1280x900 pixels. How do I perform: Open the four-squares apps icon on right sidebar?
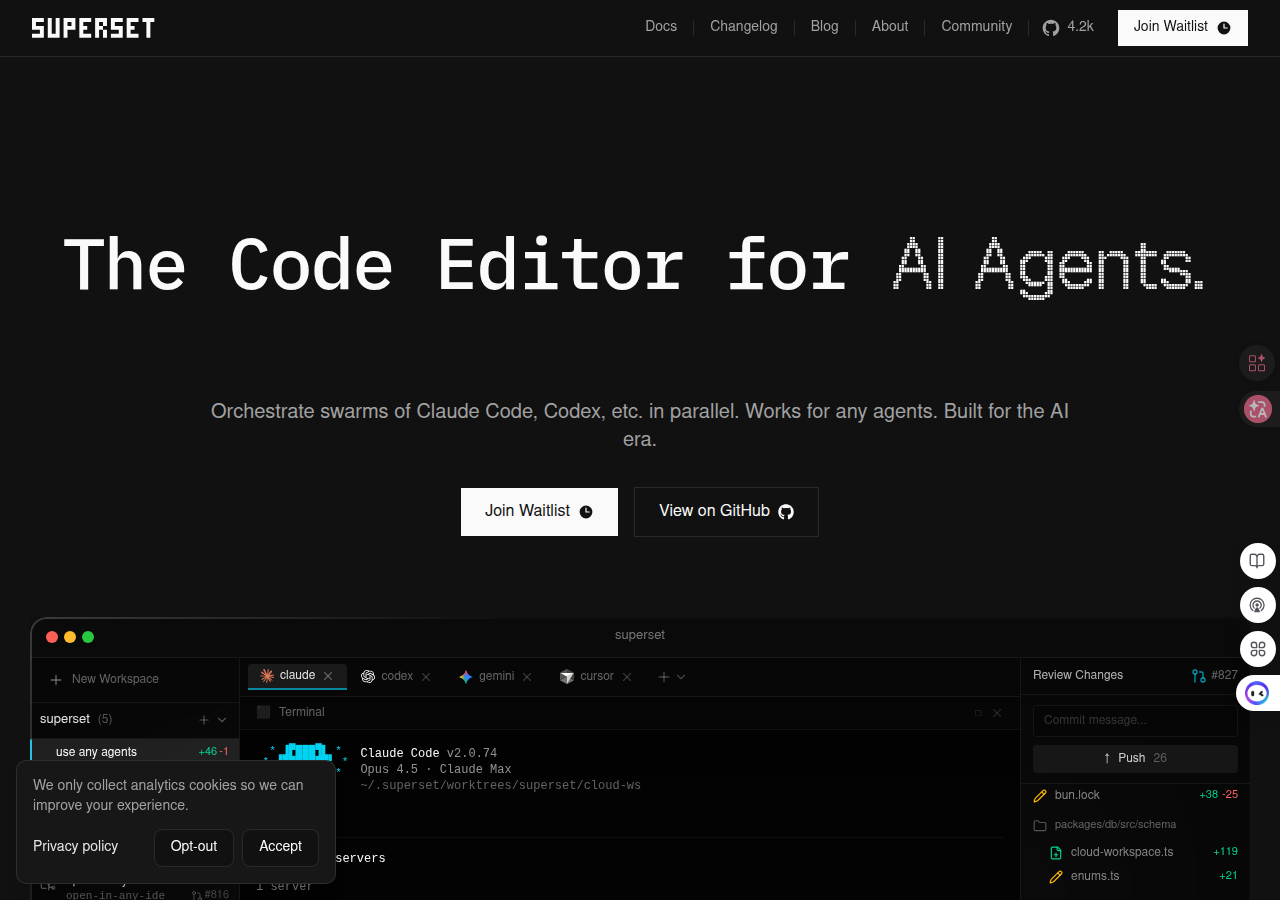[x=1258, y=649]
